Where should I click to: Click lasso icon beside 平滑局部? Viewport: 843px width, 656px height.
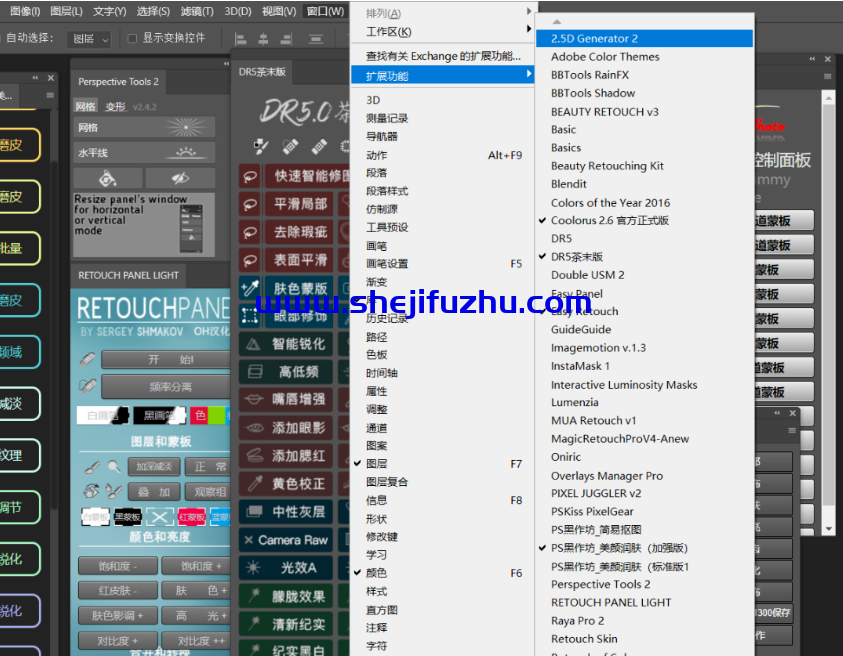250,204
